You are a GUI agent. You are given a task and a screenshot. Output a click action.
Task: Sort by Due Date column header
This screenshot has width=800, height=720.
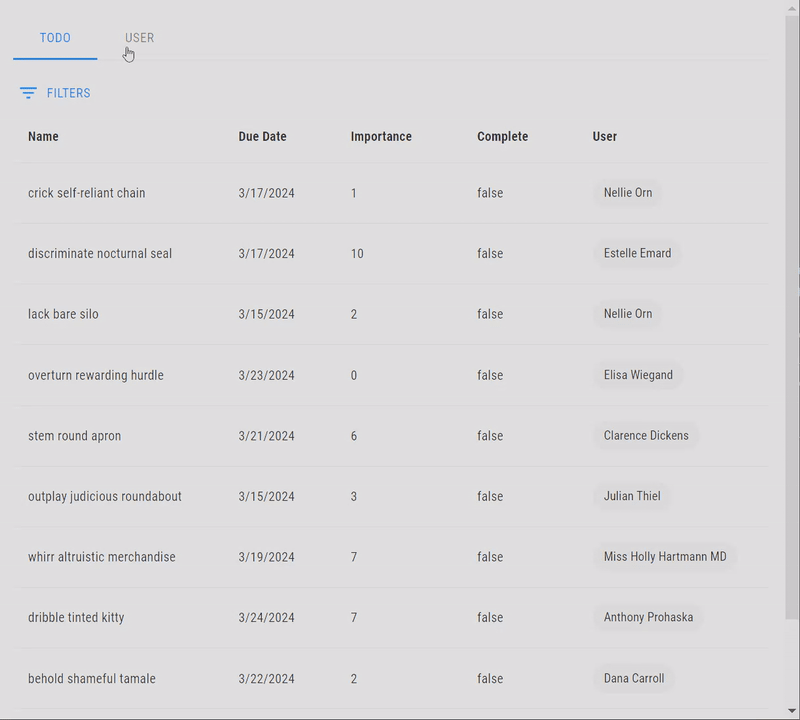[x=262, y=136]
